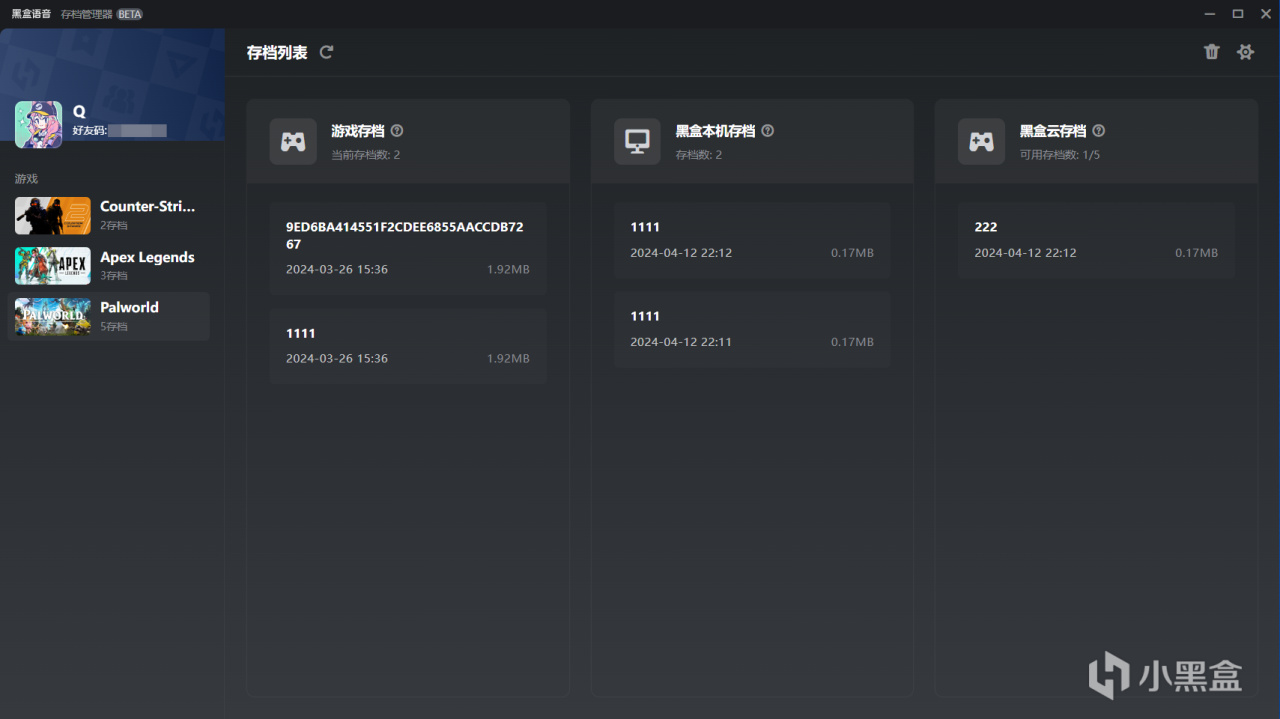
Task: Click 可用存档数: 1/5 text
Action: (1060, 155)
